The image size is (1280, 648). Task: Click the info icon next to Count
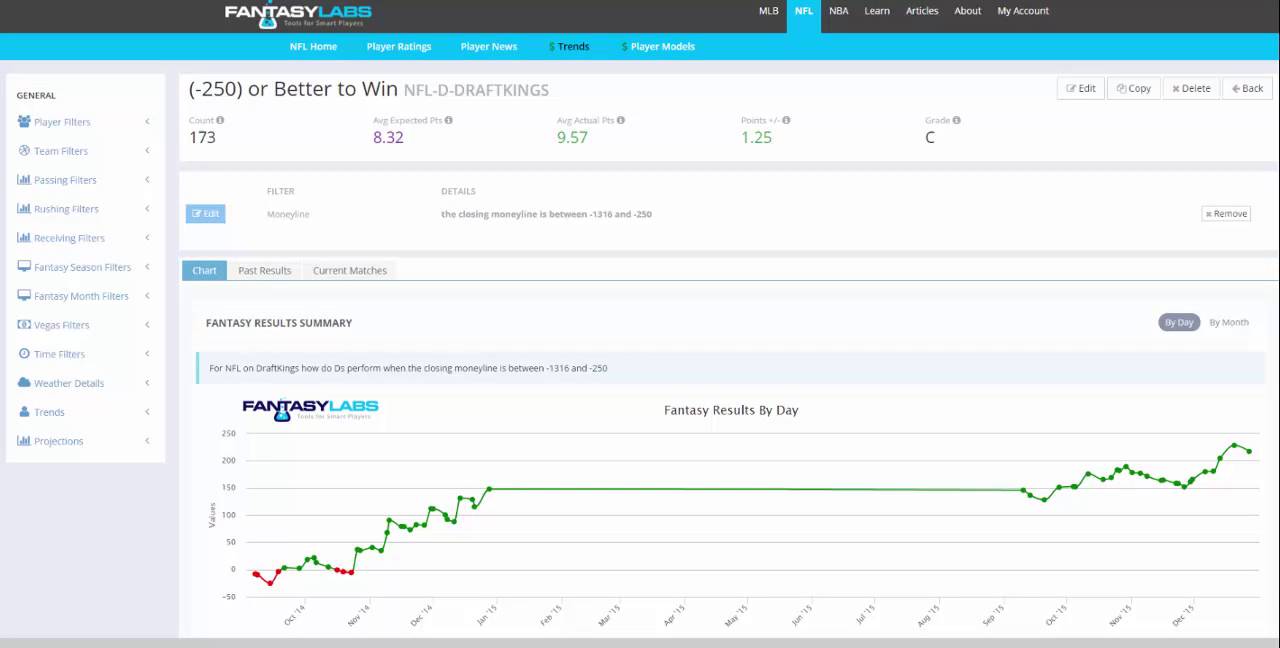click(220, 120)
